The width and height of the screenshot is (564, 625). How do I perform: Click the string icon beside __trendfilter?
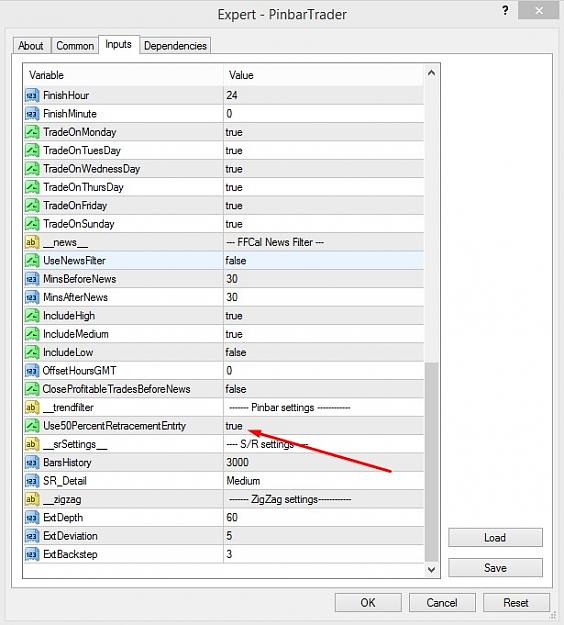32,407
